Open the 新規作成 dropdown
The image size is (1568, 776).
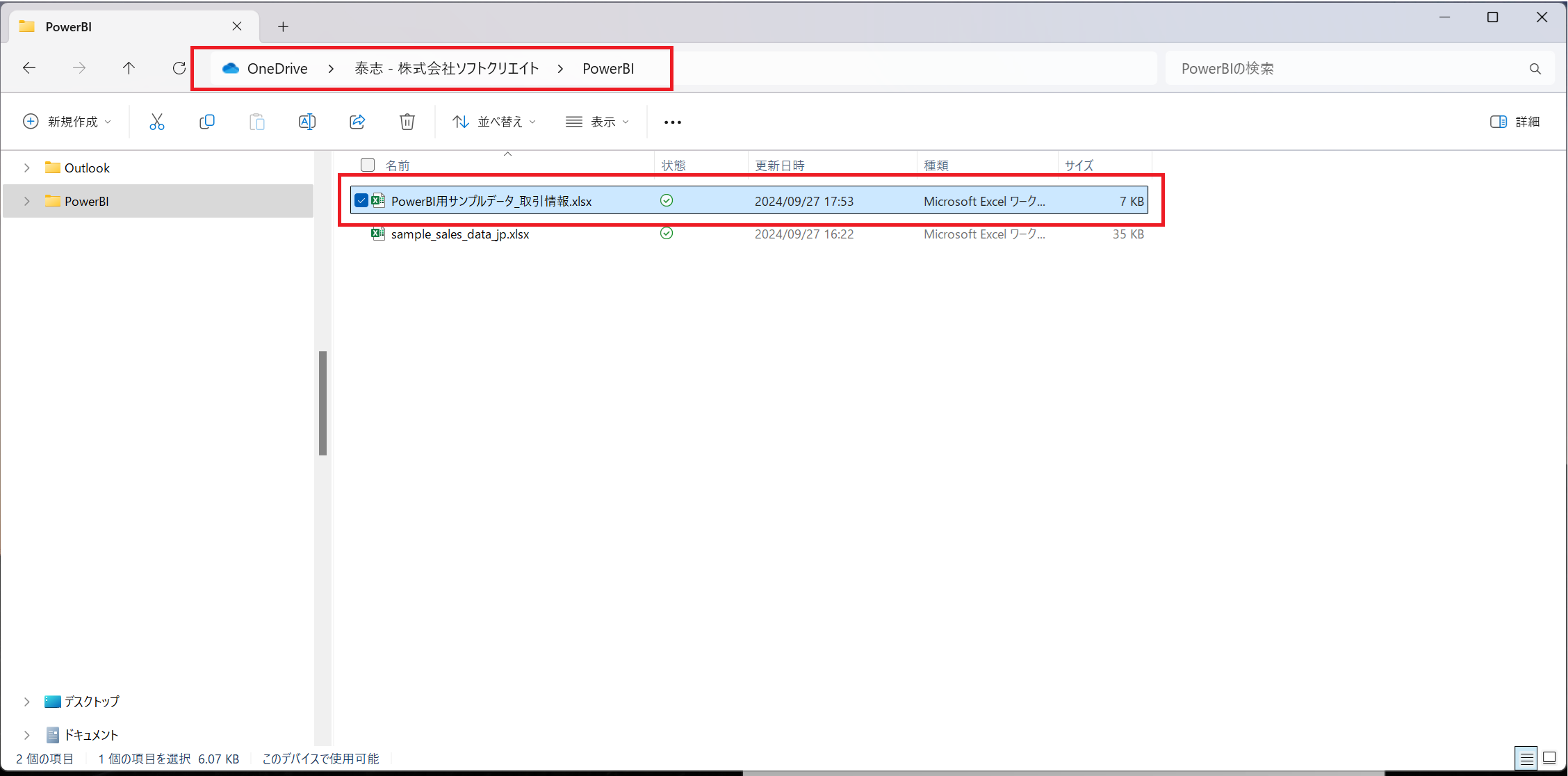tap(67, 122)
